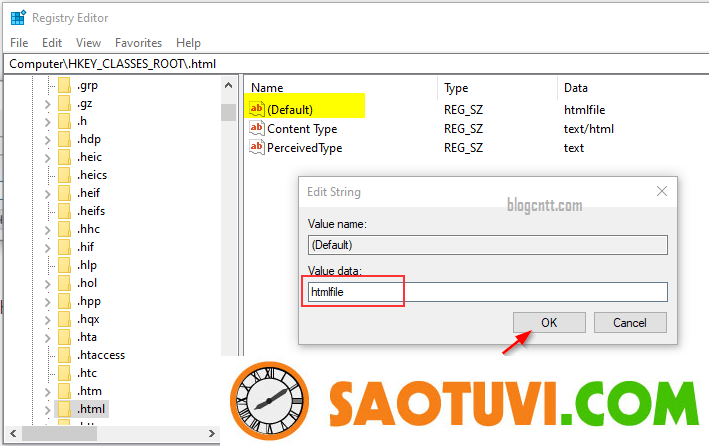Expand the .gz key
Image resolution: width=709 pixels, height=446 pixels.
pos(47,104)
